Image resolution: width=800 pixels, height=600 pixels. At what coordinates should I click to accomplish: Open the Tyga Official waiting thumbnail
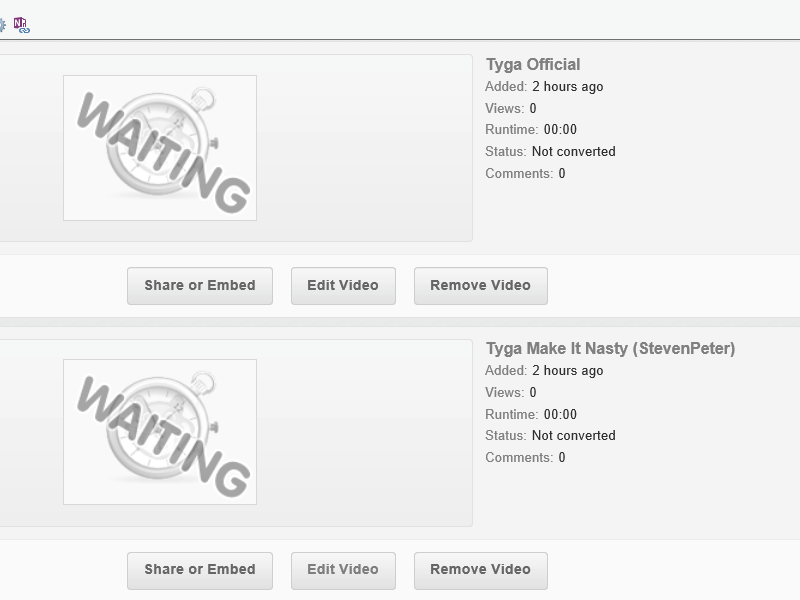point(160,148)
